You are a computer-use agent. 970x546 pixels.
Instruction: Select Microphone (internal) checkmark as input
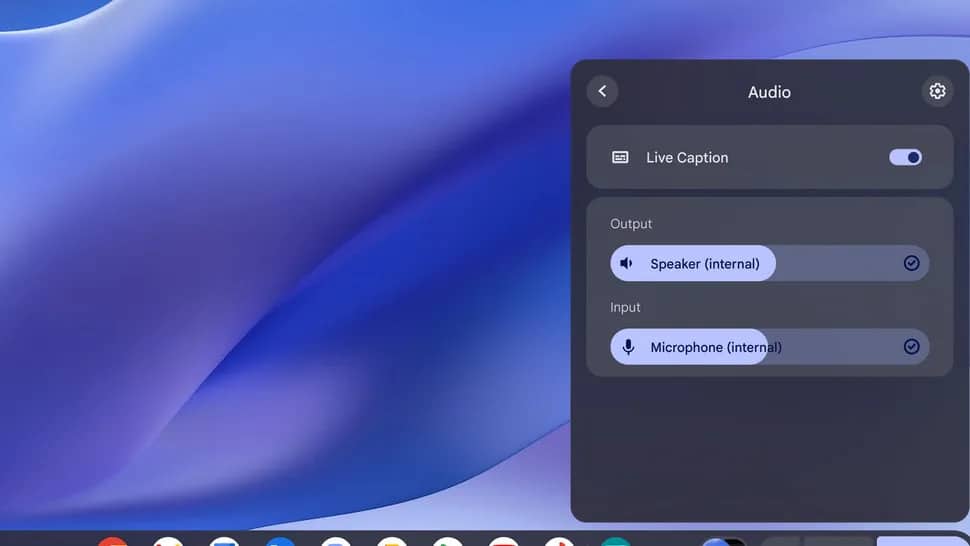point(911,347)
